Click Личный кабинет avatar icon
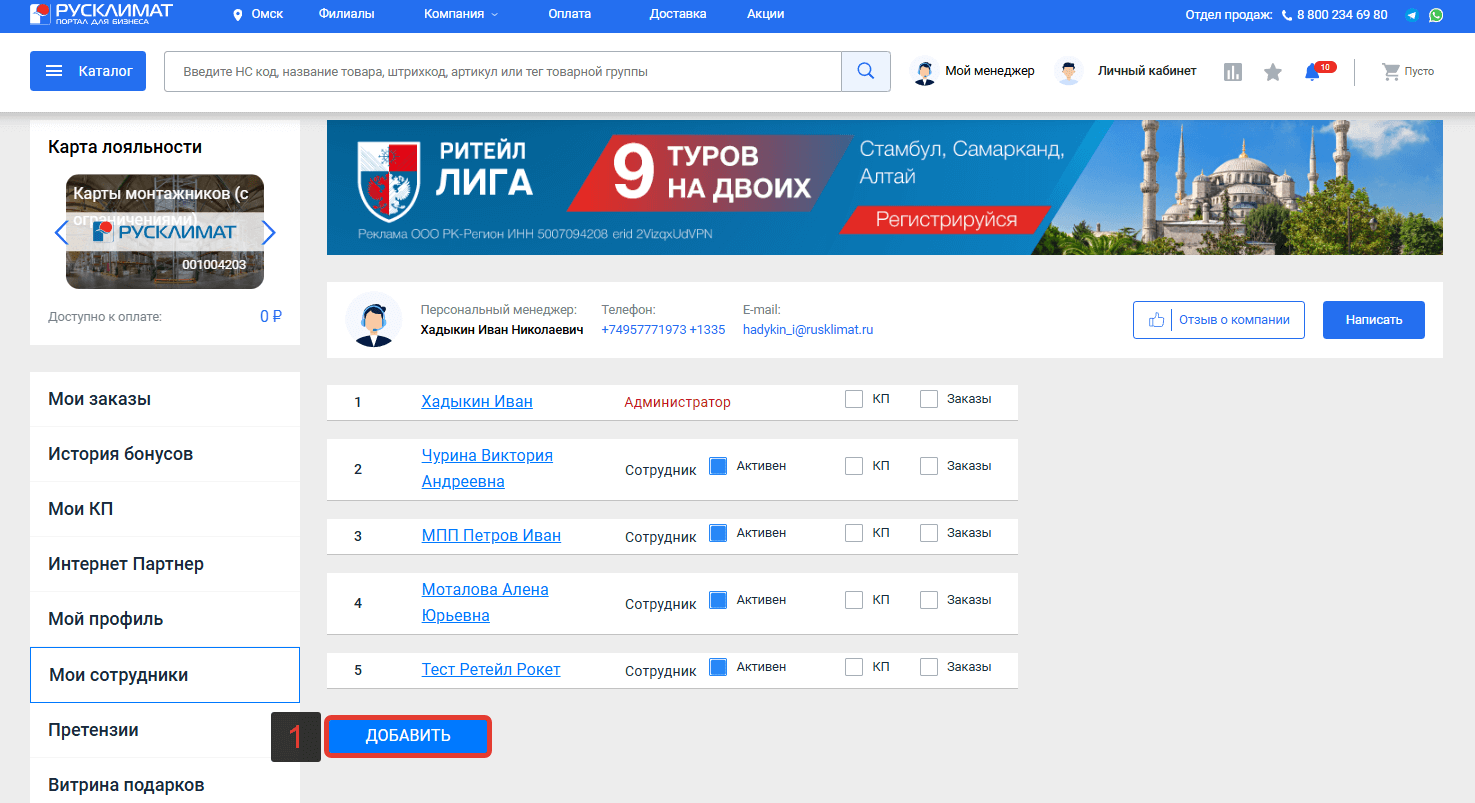The image size is (1475, 803). click(x=1069, y=71)
